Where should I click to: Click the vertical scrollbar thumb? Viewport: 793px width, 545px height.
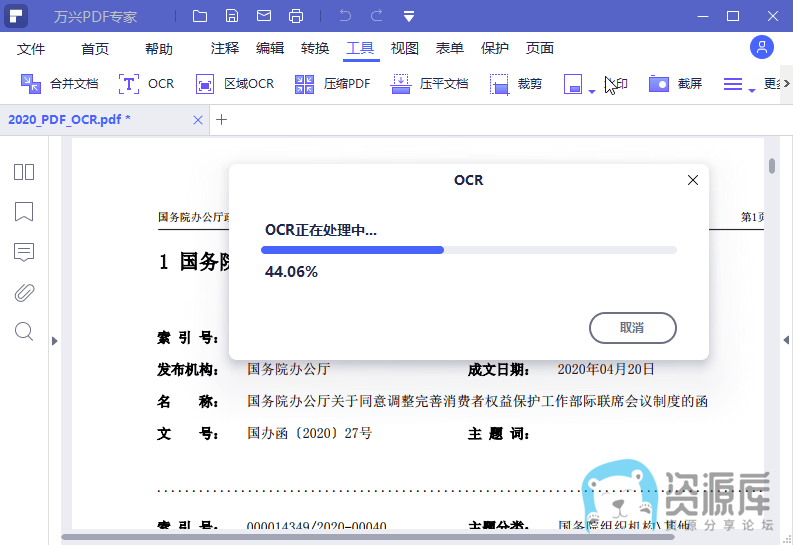click(x=772, y=166)
